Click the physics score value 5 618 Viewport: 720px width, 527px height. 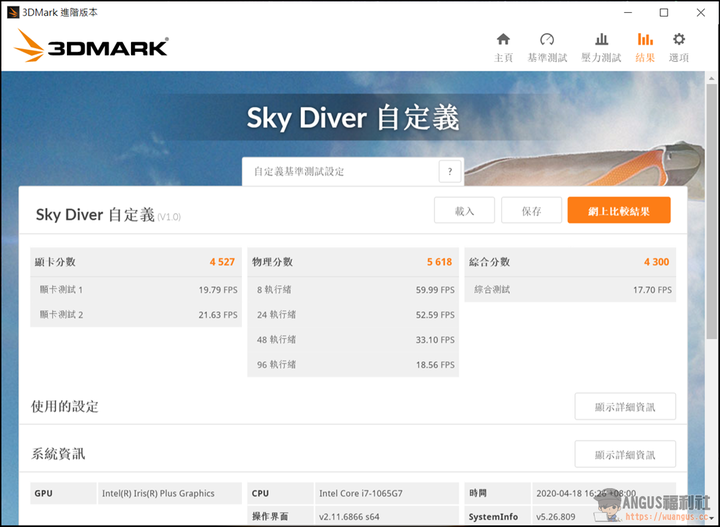click(x=439, y=262)
